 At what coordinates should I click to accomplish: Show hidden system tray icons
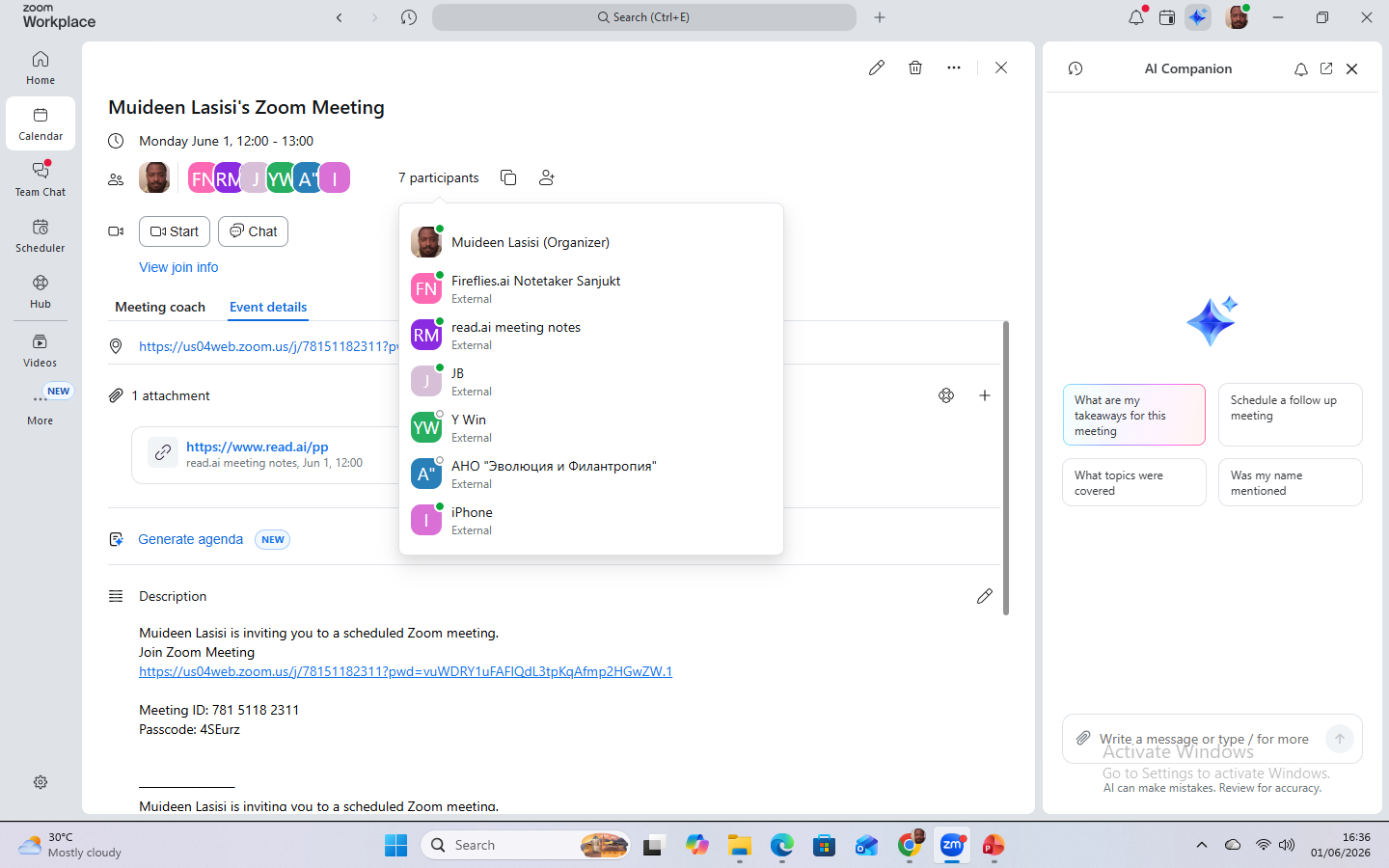coord(1202,845)
